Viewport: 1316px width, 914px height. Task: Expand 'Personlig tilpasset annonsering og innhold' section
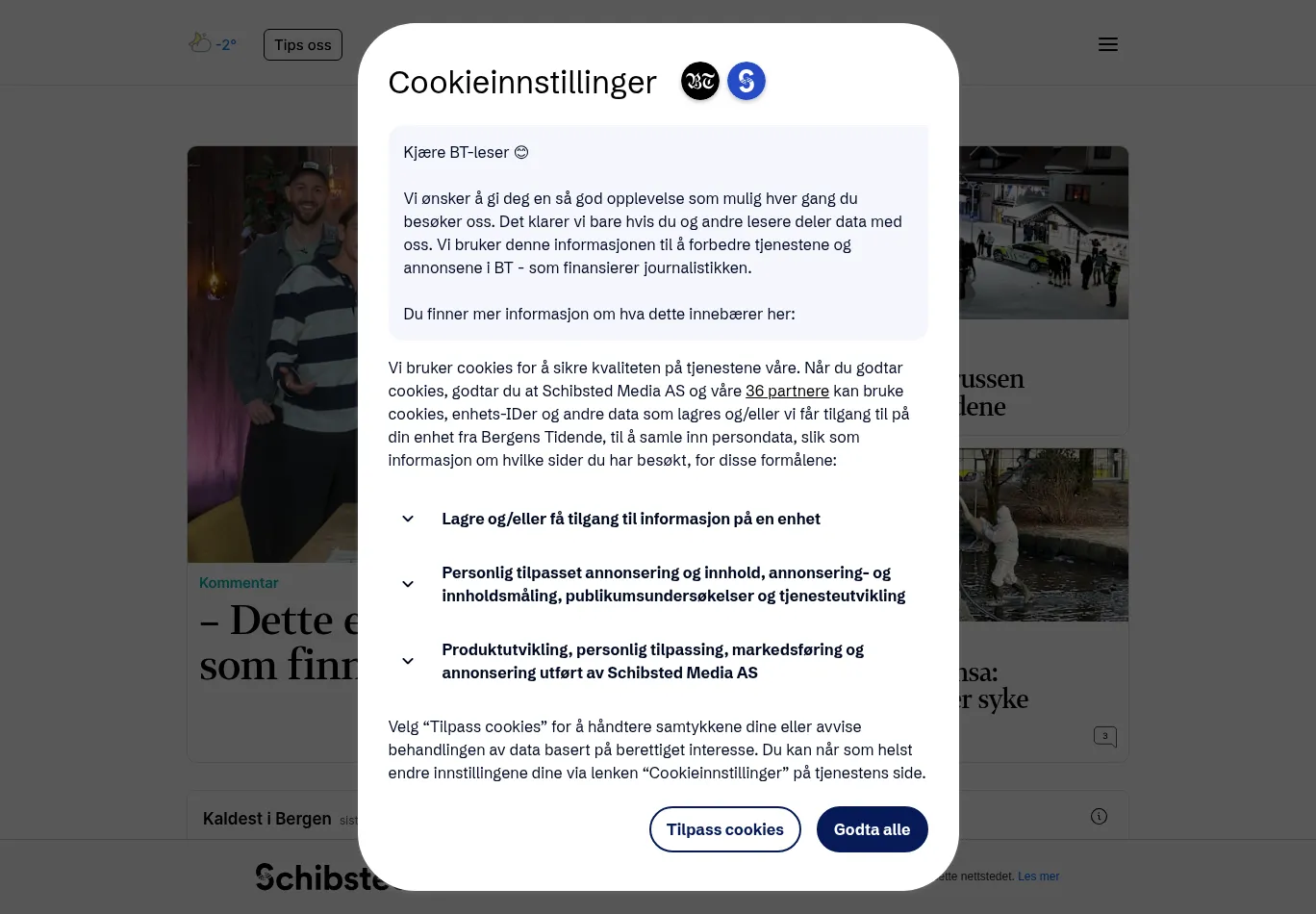pyautogui.click(x=408, y=584)
